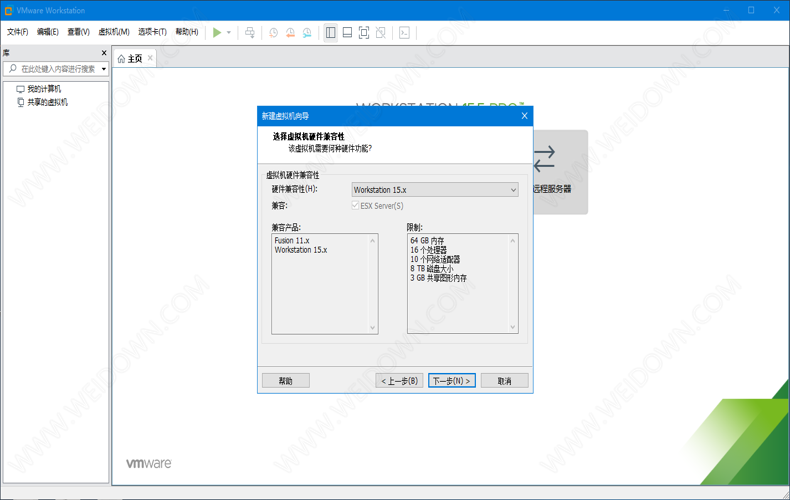Click the Unity mode toolbar icon
Screen dimensions: 790x500
[381, 33]
